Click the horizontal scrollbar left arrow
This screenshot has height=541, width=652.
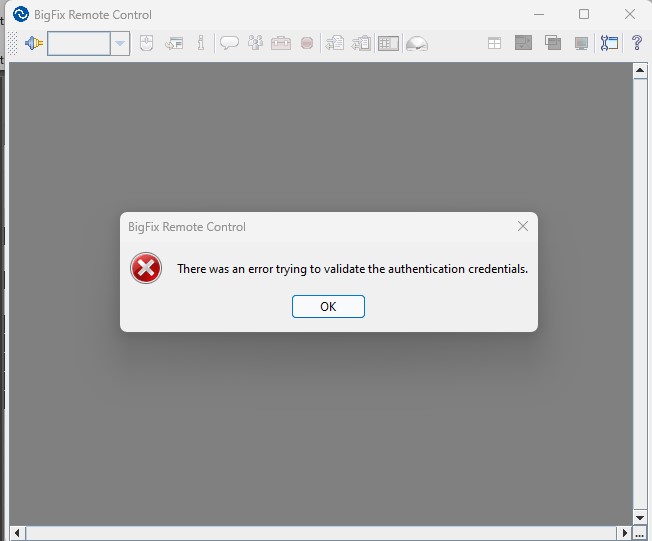(x=16, y=533)
